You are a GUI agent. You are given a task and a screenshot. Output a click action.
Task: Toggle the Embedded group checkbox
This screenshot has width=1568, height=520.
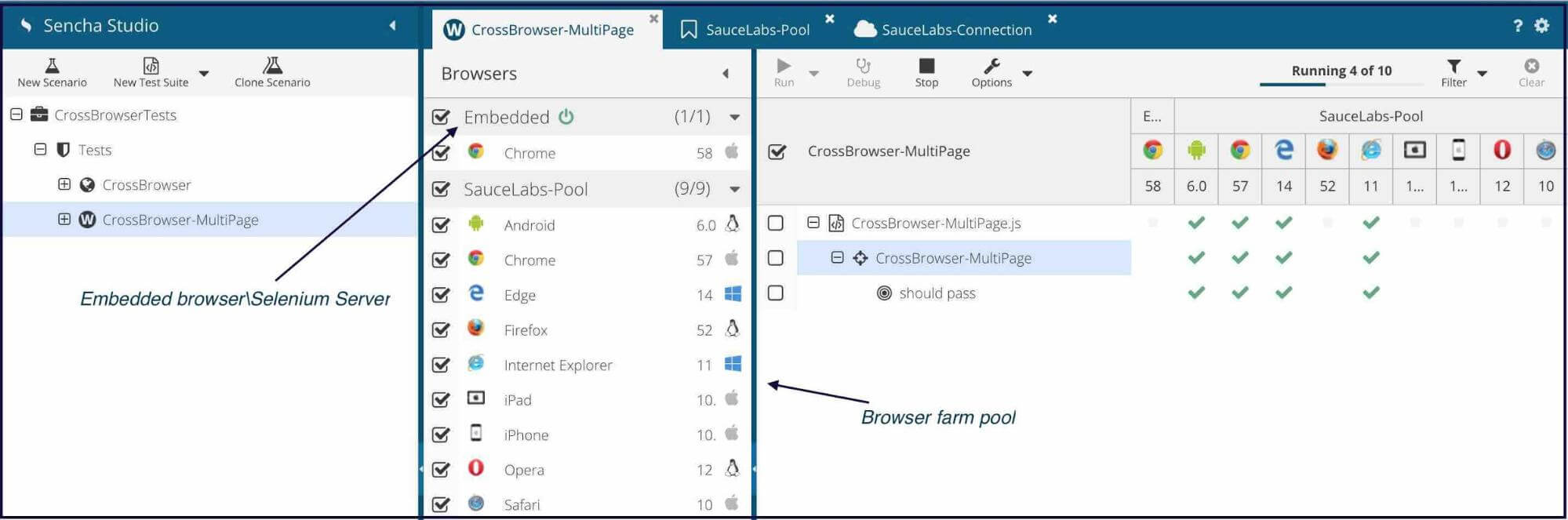(x=441, y=117)
